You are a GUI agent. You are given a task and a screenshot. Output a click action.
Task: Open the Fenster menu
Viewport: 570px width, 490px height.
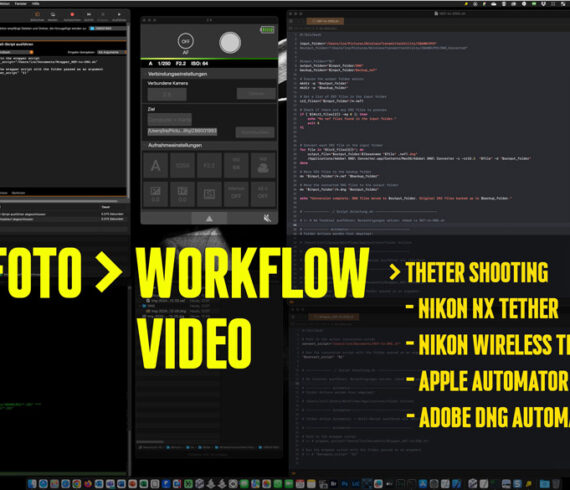(21, 4)
